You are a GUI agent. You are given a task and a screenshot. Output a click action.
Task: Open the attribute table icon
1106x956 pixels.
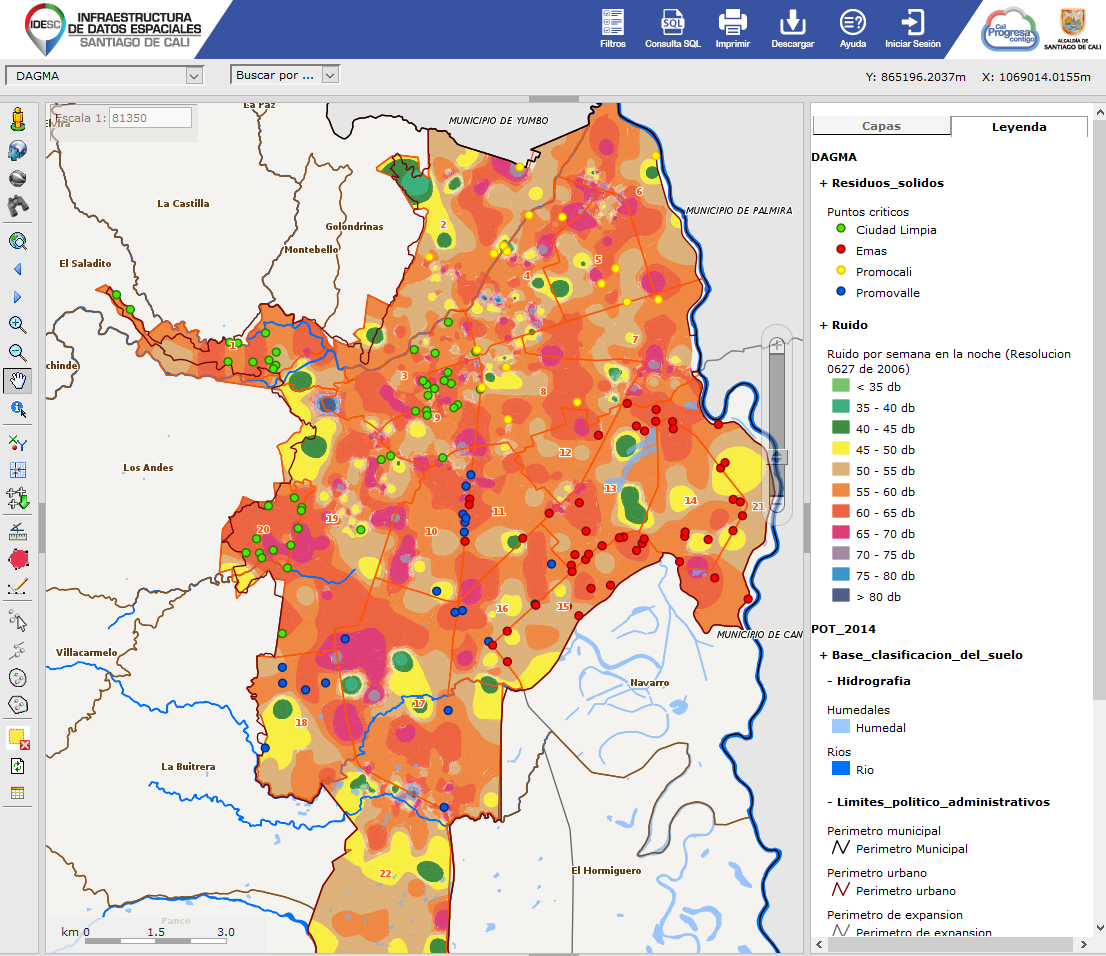pyautogui.click(x=17, y=793)
